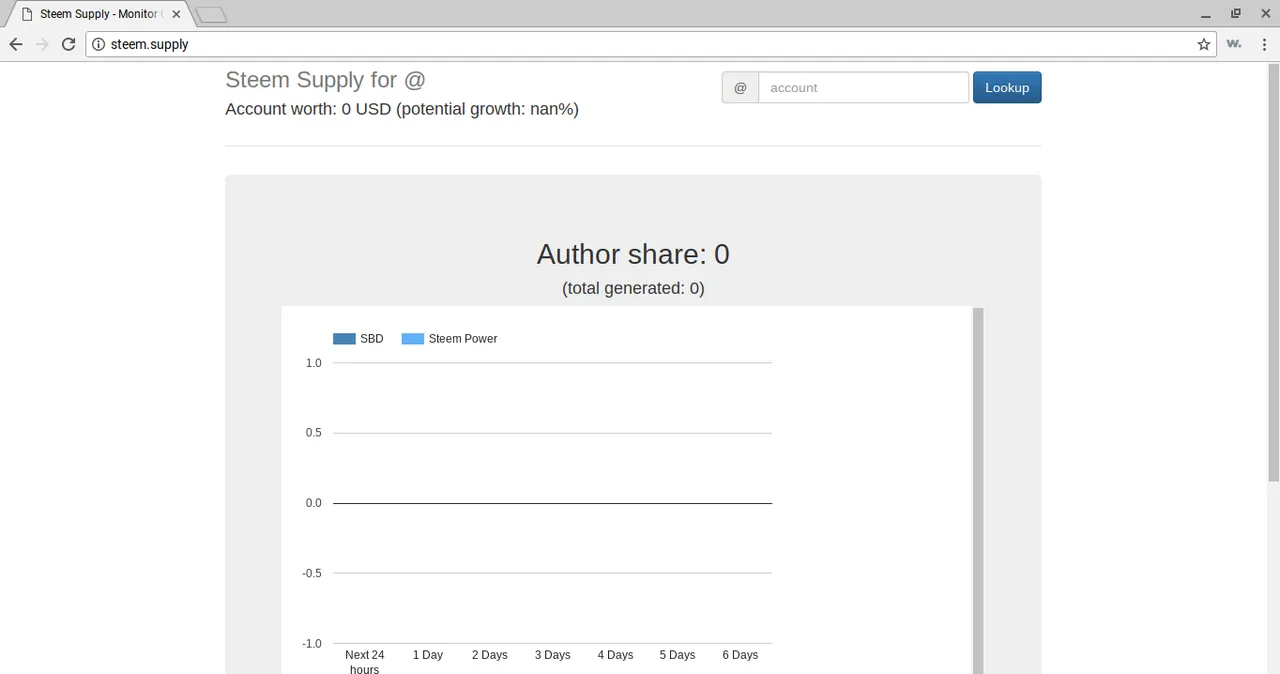Close the Steem Supply tab
Screen dimensions: 1280x674
tap(176, 15)
